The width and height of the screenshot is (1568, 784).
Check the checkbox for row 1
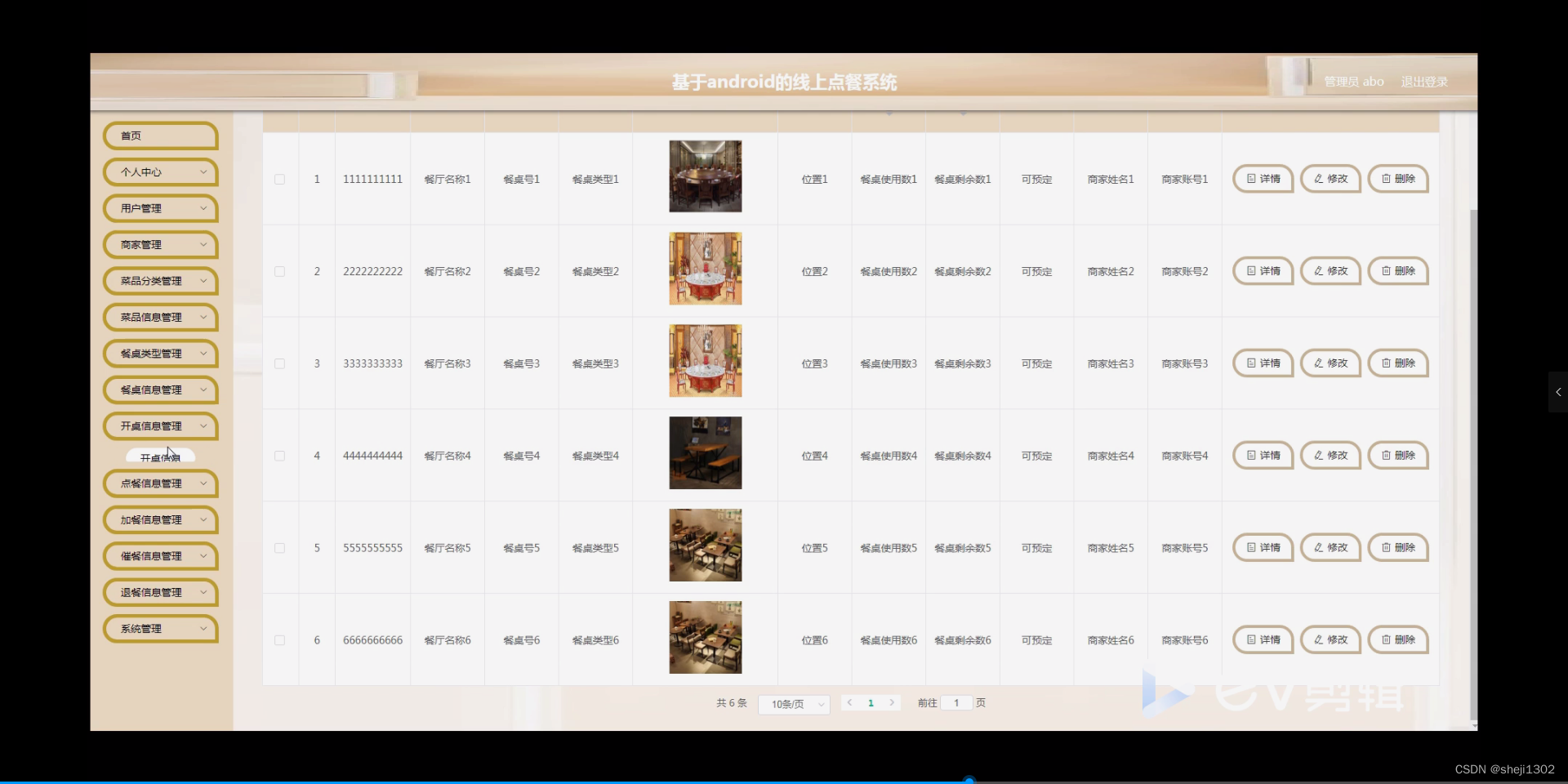coord(280,179)
